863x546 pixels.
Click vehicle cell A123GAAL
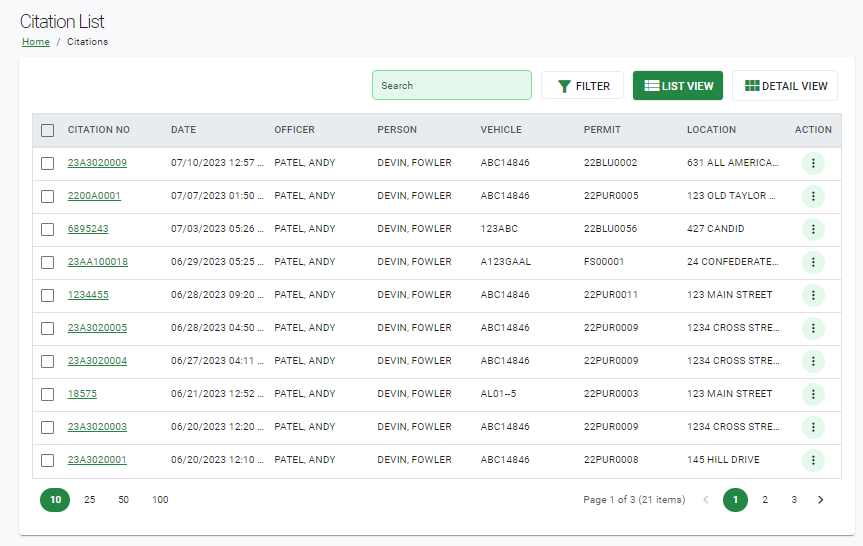tap(505, 262)
